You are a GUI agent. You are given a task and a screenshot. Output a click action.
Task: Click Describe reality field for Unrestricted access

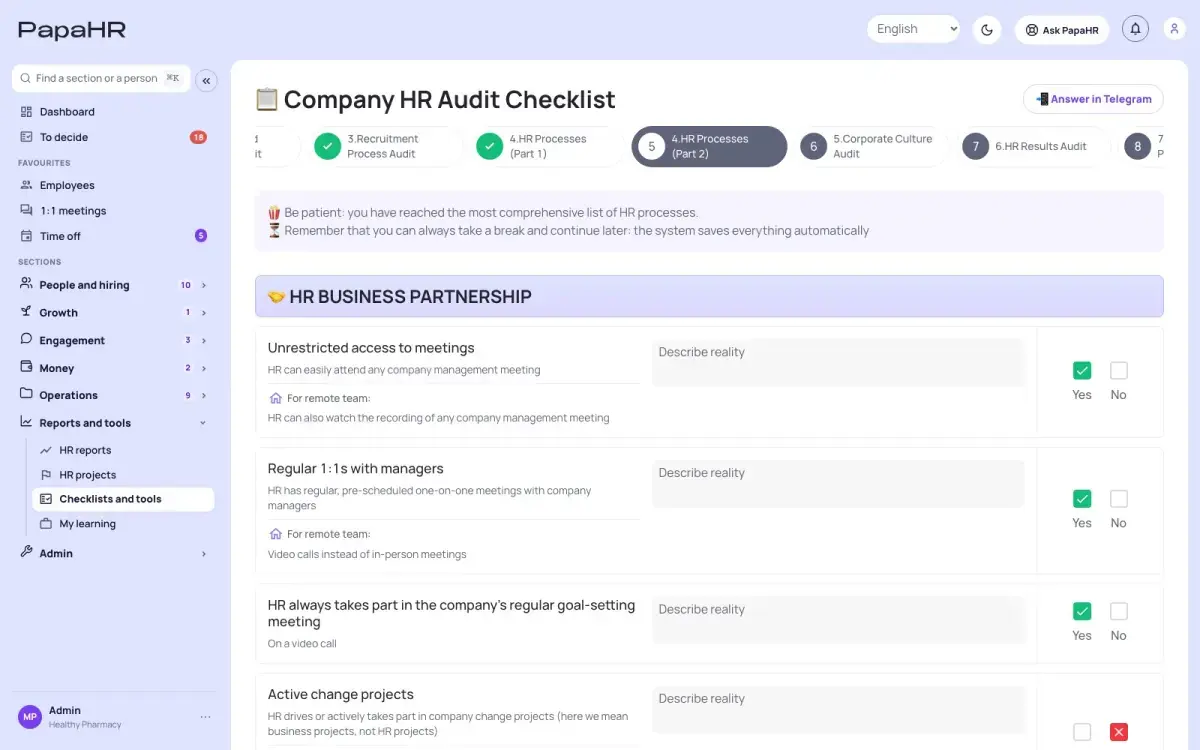pos(838,362)
